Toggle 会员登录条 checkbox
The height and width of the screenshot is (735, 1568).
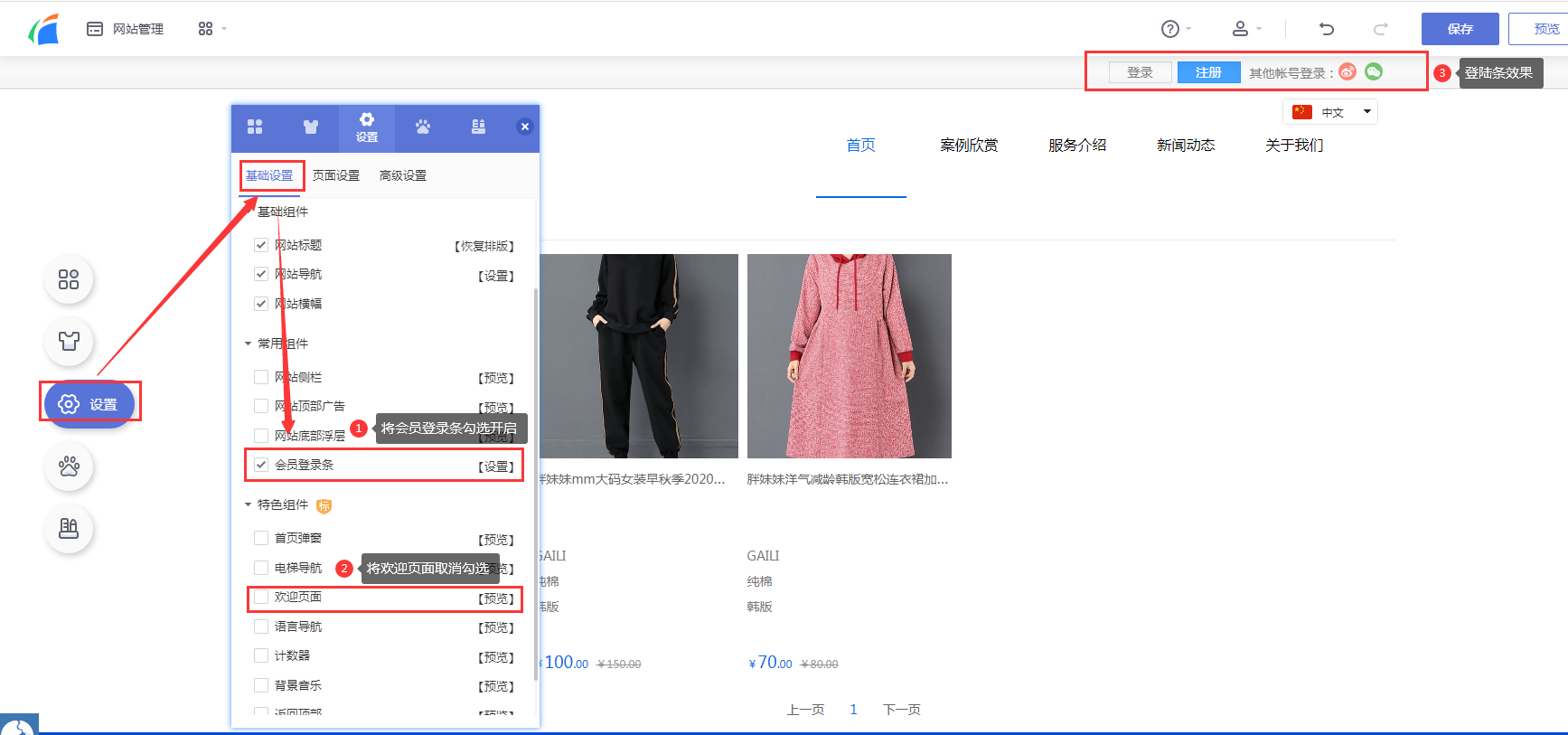pos(261,465)
